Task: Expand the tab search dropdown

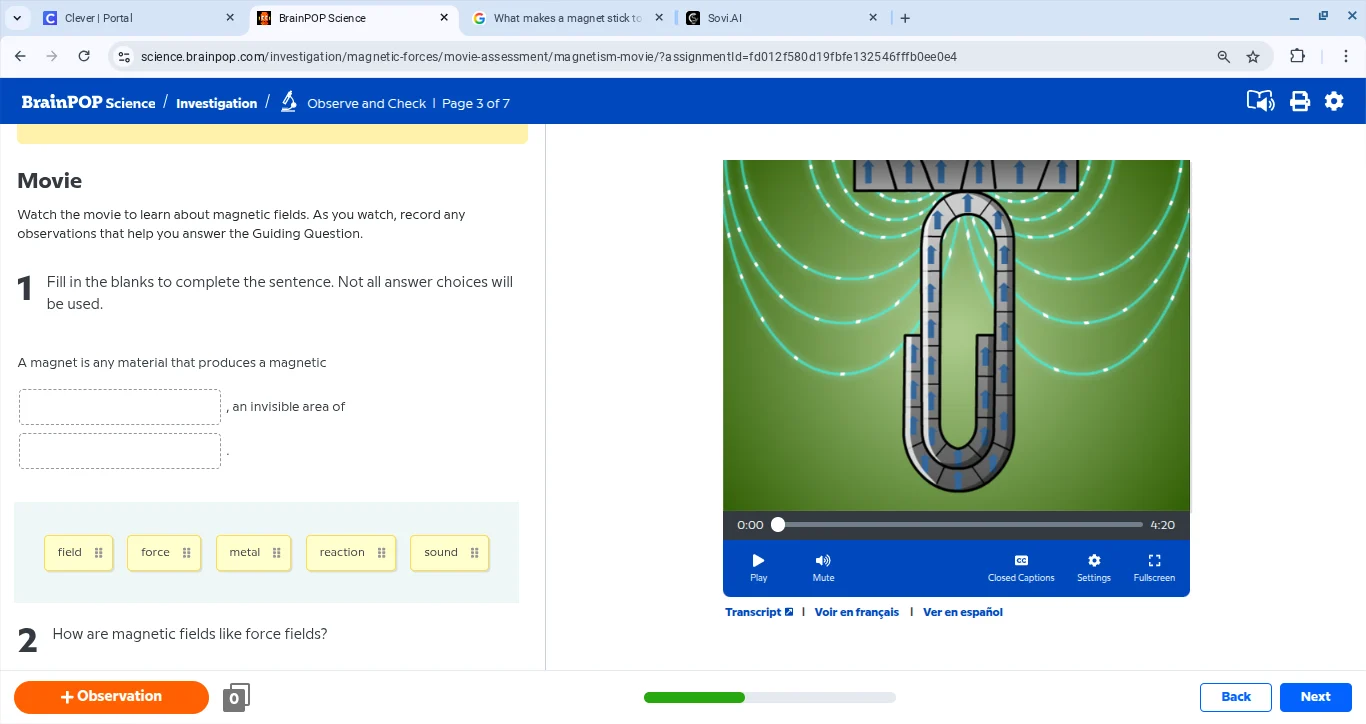Action: 17,18
